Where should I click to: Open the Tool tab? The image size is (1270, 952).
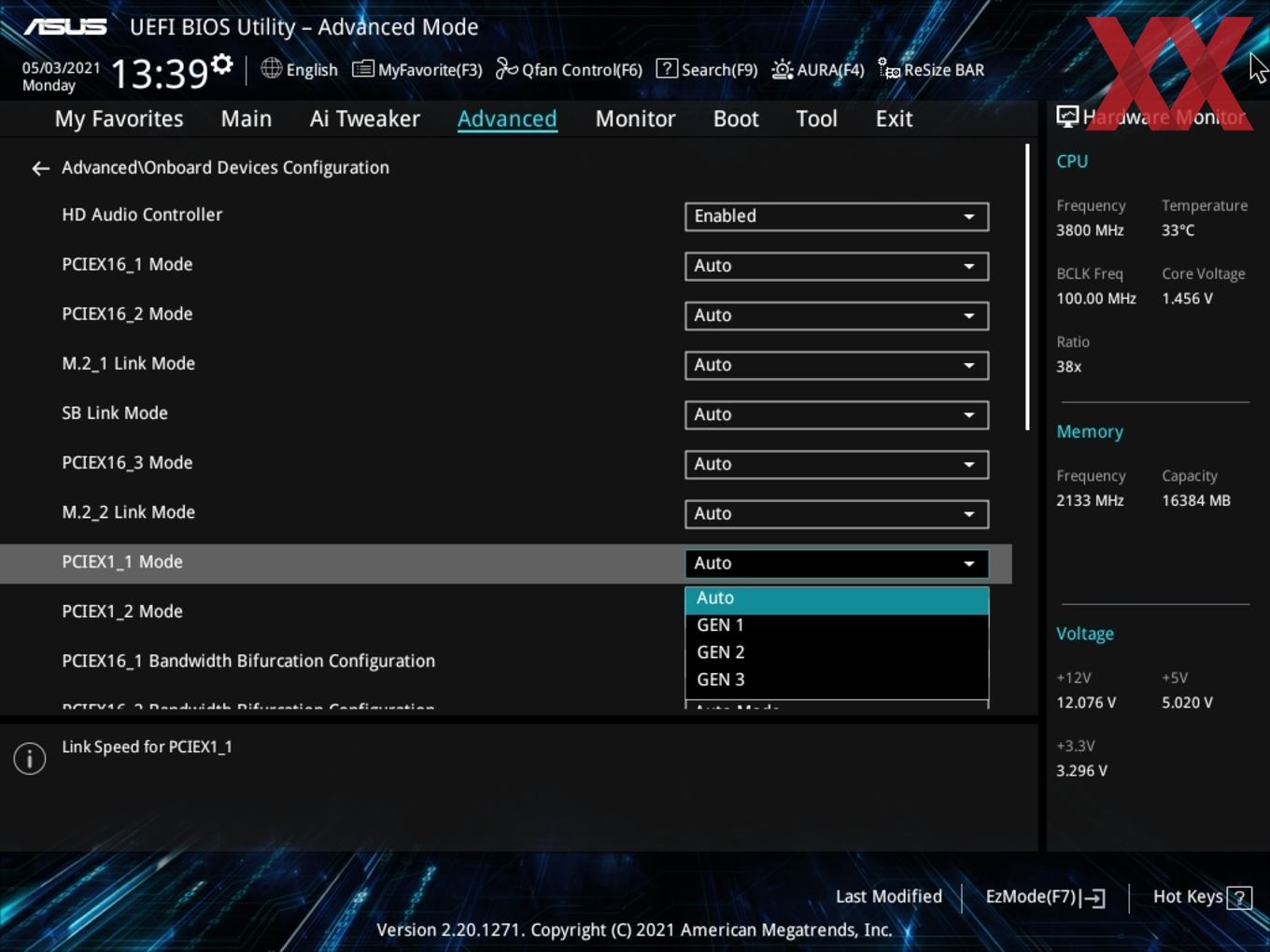pyautogui.click(x=816, y=119)
